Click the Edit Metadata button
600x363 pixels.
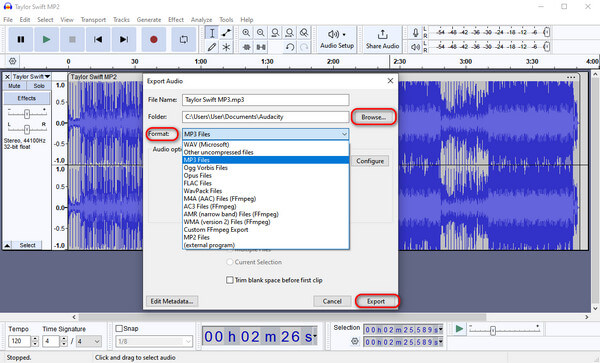172,301
